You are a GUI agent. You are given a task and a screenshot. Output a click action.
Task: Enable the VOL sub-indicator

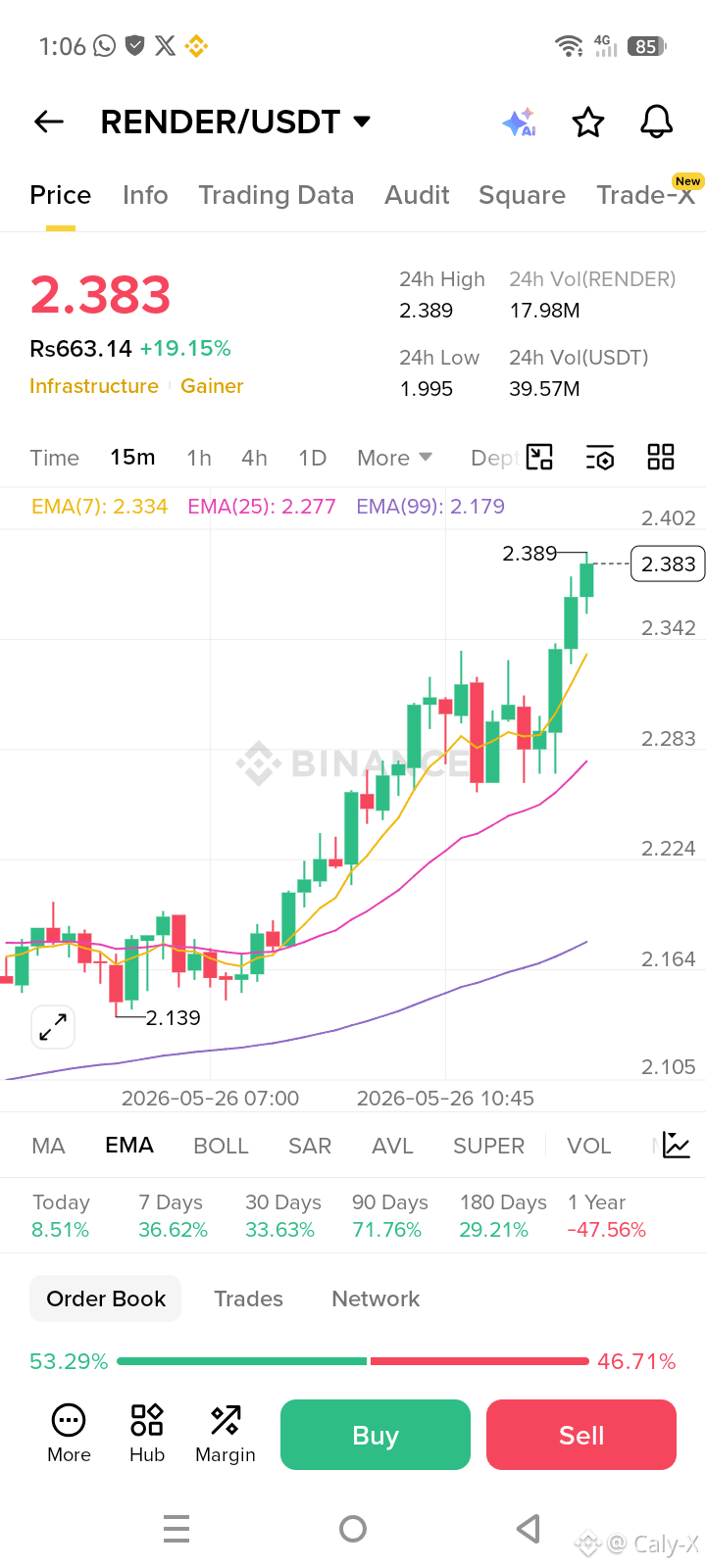pos(588,1146)
